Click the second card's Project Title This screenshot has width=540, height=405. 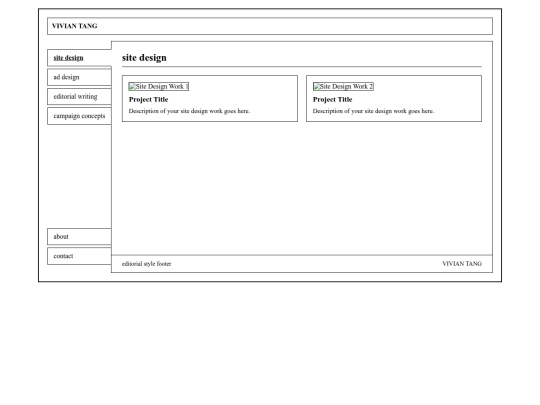point(332,100)
